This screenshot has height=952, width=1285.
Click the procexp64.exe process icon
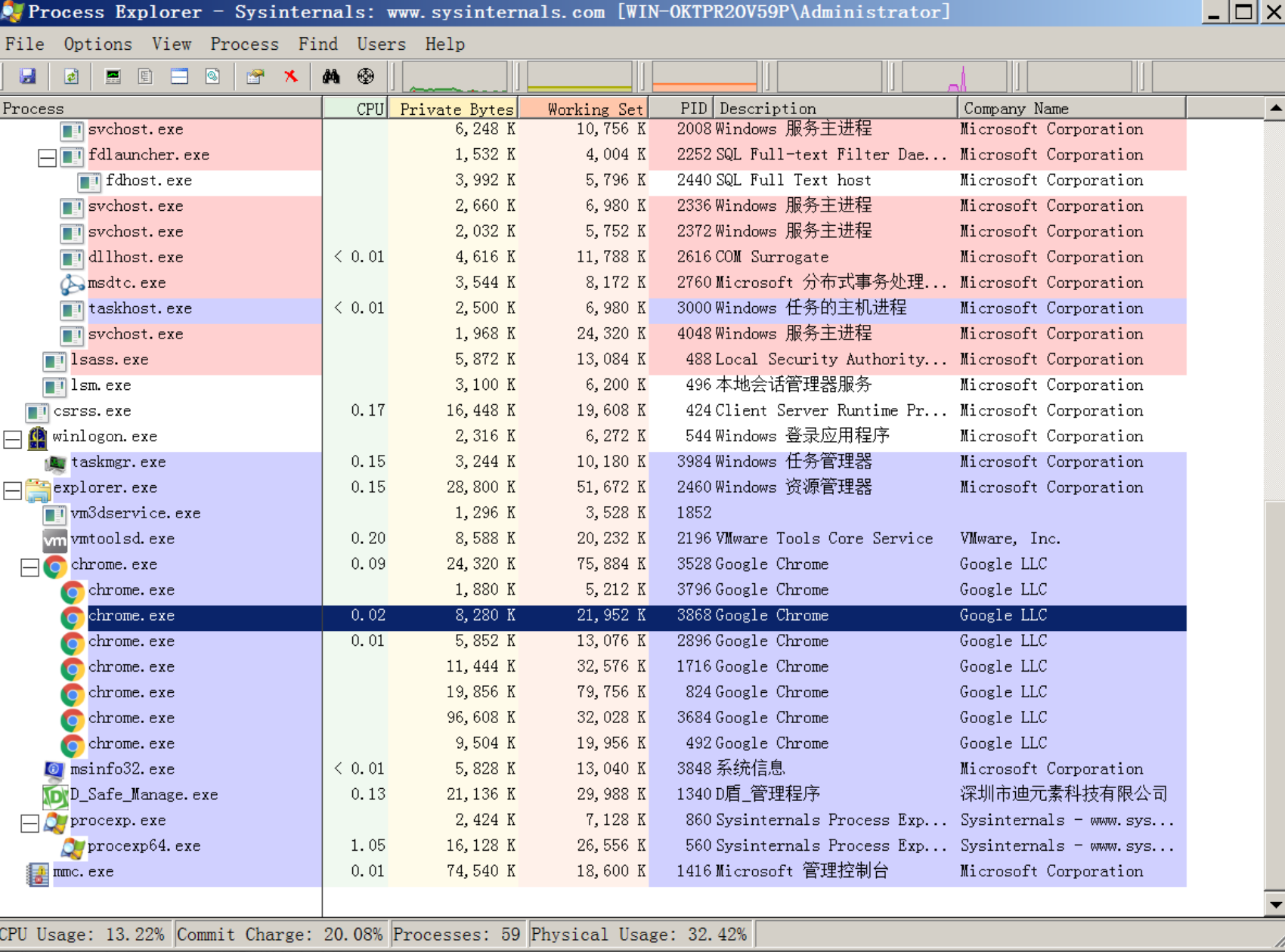[x=73, y=847]
